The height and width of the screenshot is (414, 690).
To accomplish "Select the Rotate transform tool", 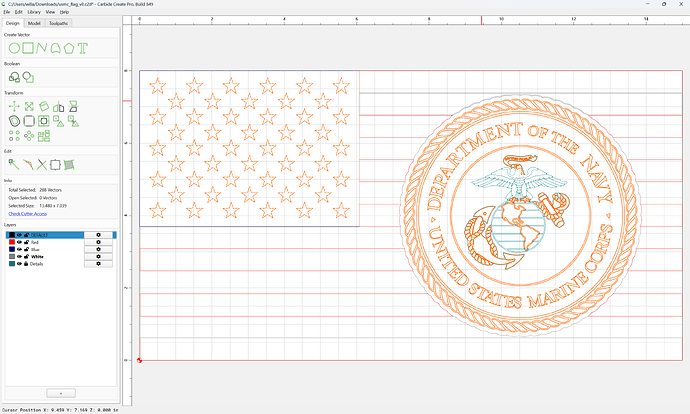I will pyautogui.click(x=44, y=106).
